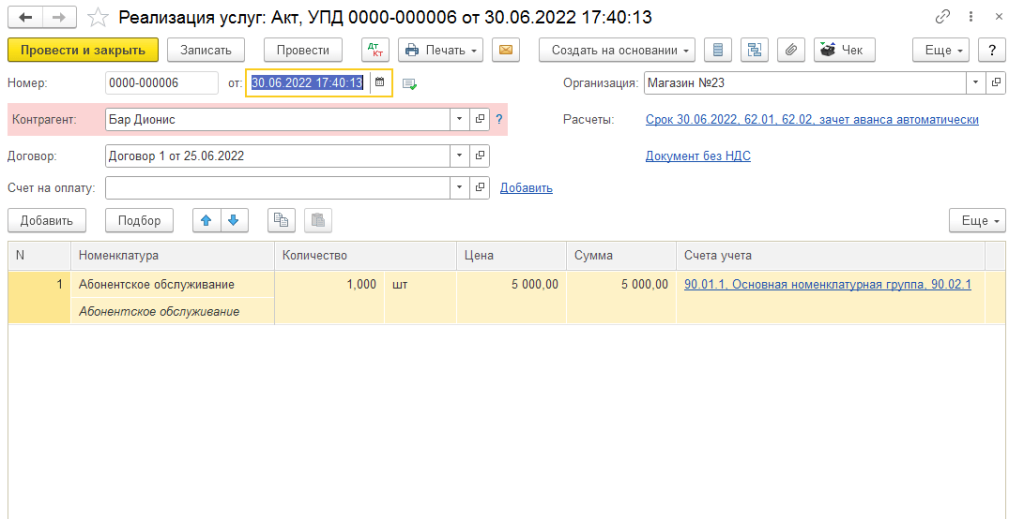Select unit cell шт

(420, 285)
